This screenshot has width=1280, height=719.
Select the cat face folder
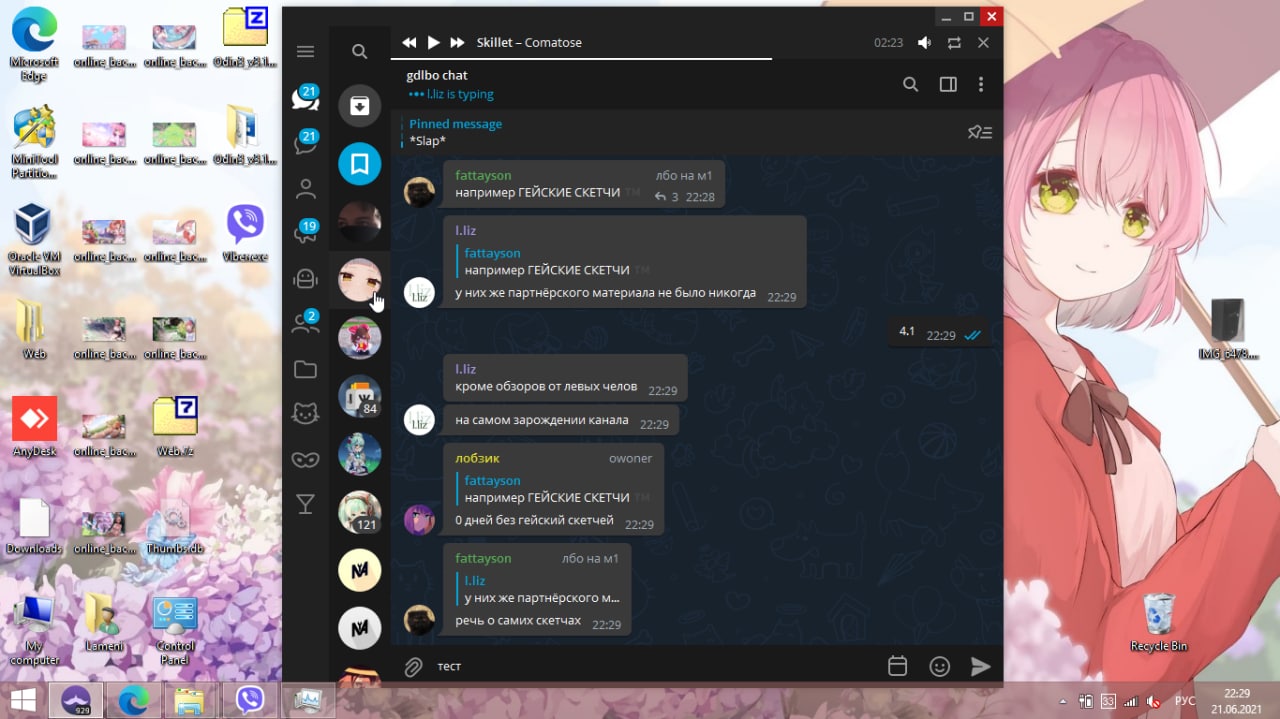[305, 414]
